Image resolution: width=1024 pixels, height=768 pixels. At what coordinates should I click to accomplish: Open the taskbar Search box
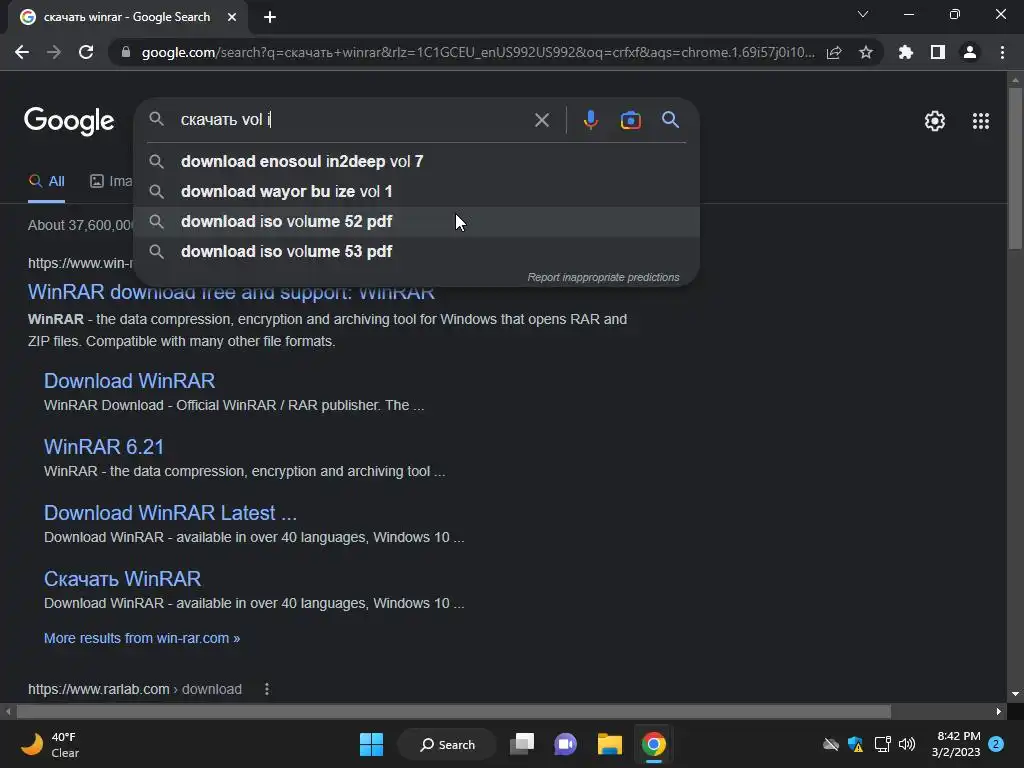click(x=447, y=744)
